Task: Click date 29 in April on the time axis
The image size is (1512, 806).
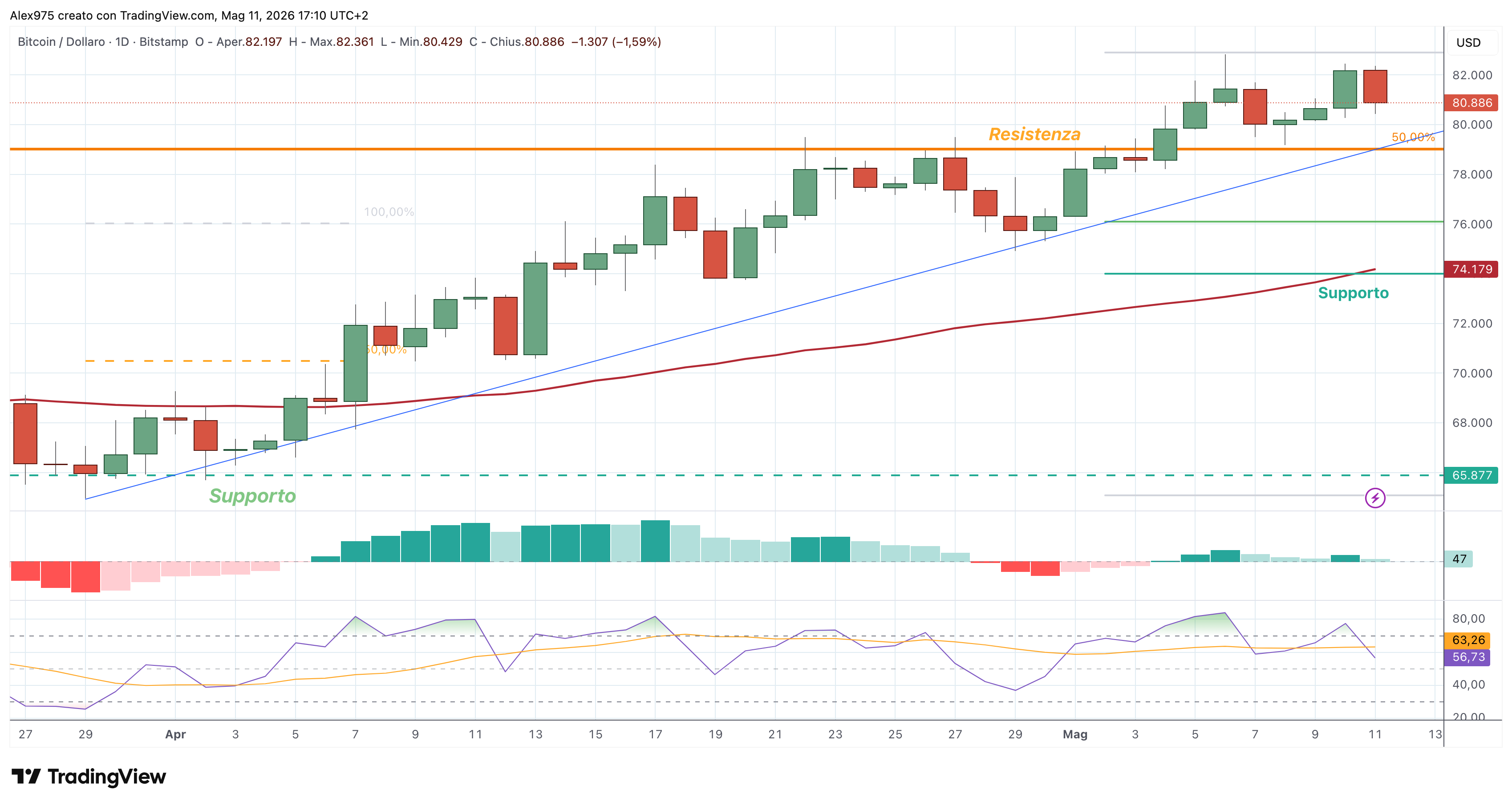Action: pos(1015,734)
